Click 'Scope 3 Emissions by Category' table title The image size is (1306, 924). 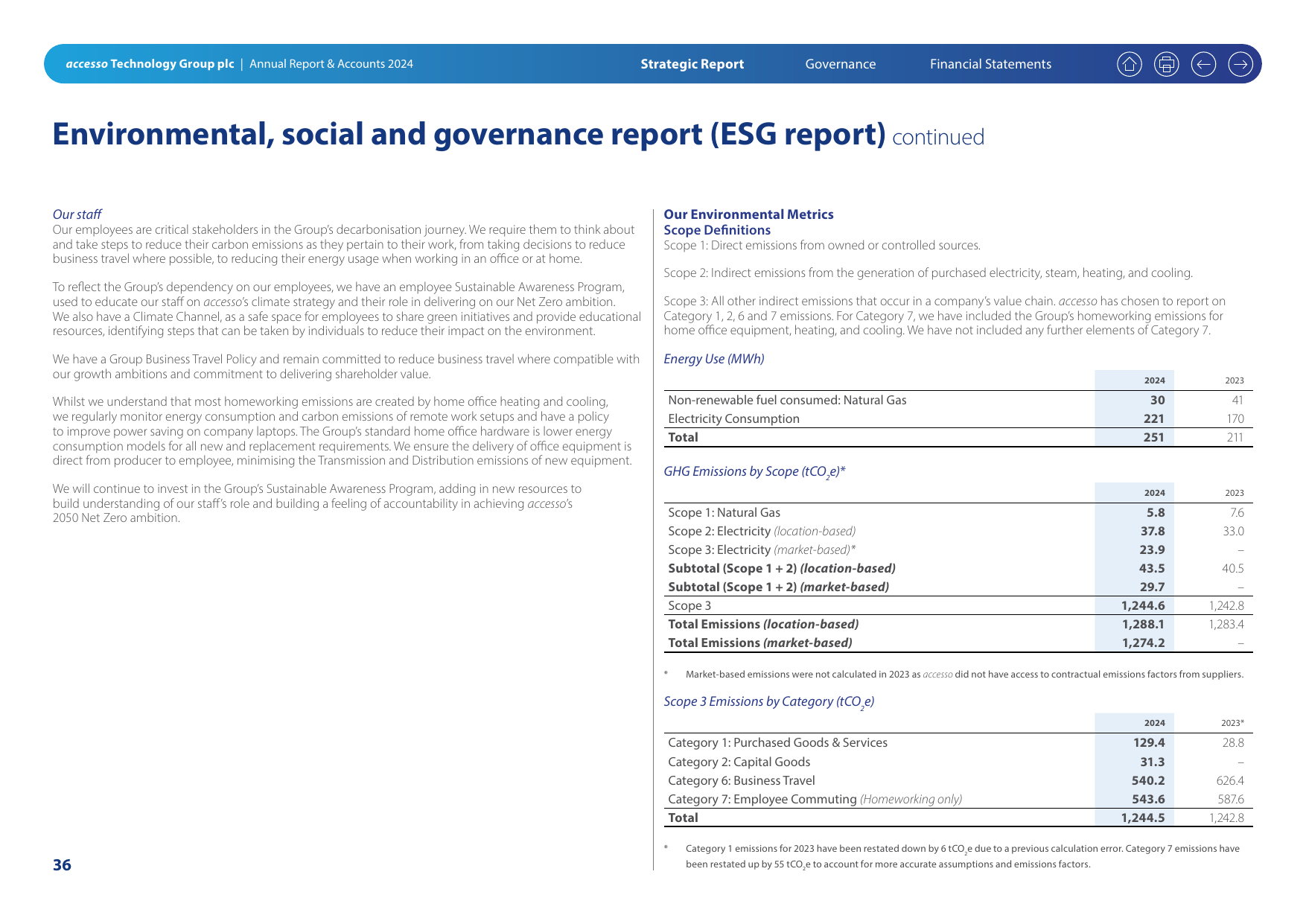tap(768, 702)
